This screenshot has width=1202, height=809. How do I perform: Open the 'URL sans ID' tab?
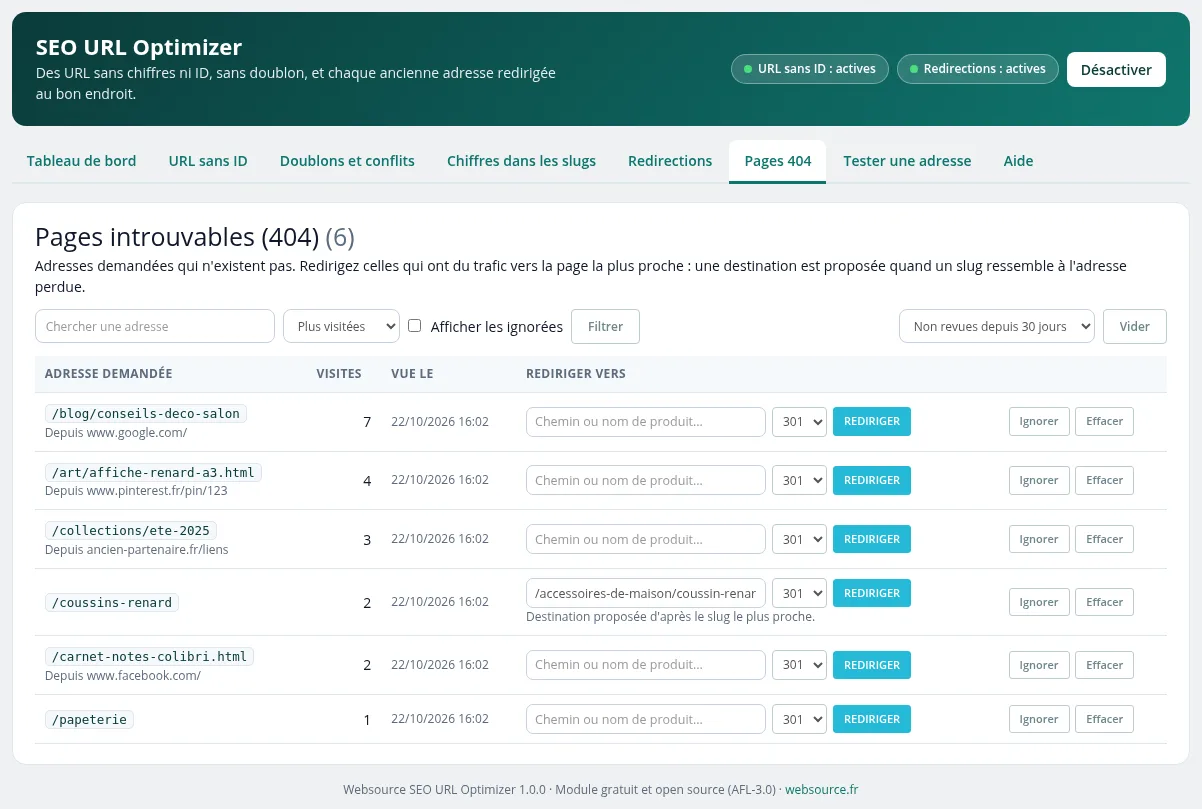coord(208,161)
